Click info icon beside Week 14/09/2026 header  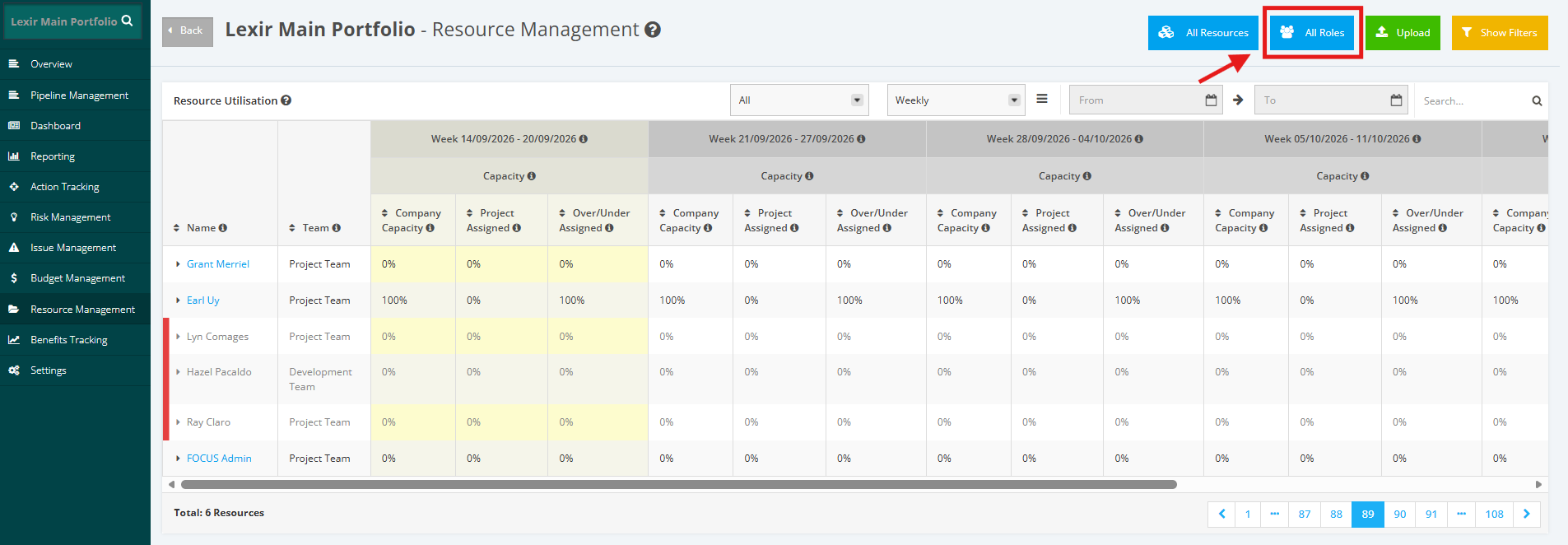click(x=584, y=139)
